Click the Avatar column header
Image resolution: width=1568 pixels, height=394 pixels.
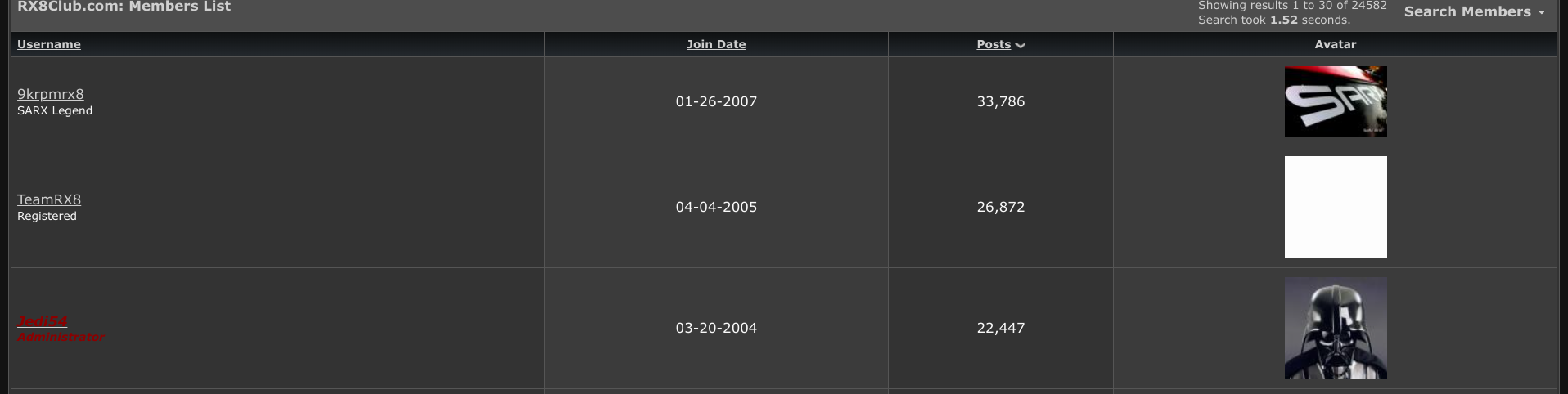[x=1336, y=44]
